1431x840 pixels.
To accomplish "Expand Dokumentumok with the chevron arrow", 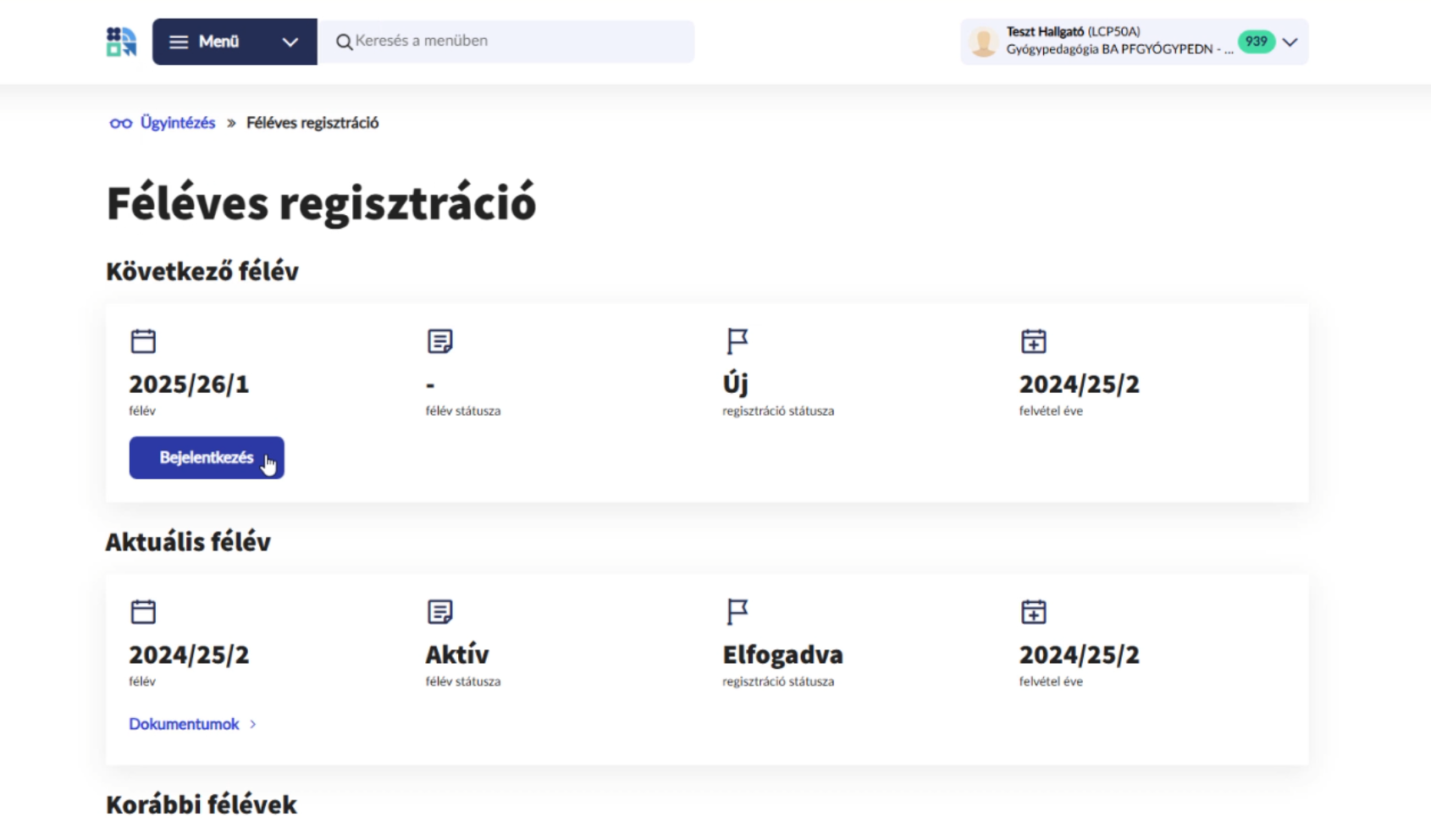I will (253, 724).
